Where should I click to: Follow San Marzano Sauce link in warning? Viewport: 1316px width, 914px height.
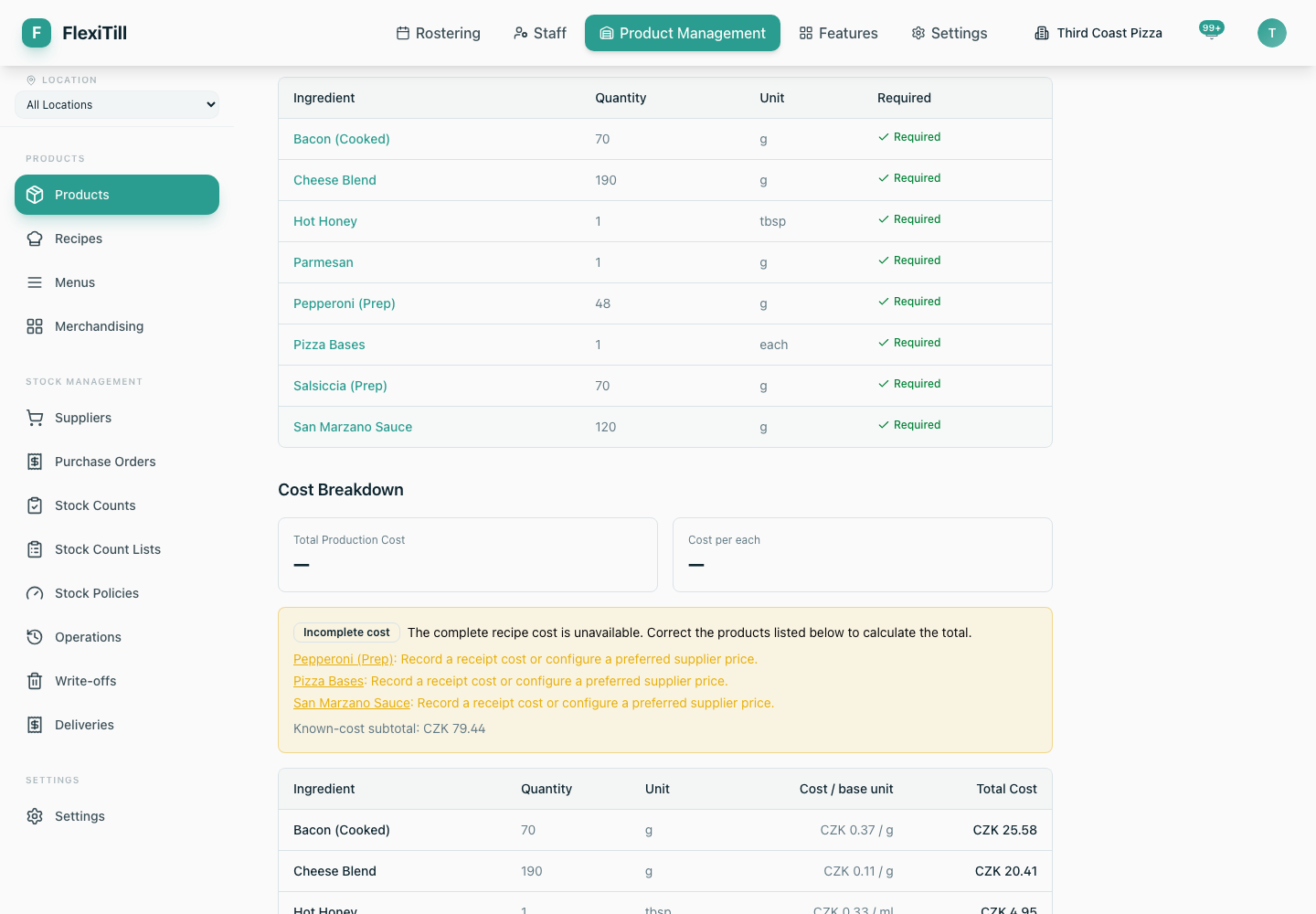(x=352, y=703)
